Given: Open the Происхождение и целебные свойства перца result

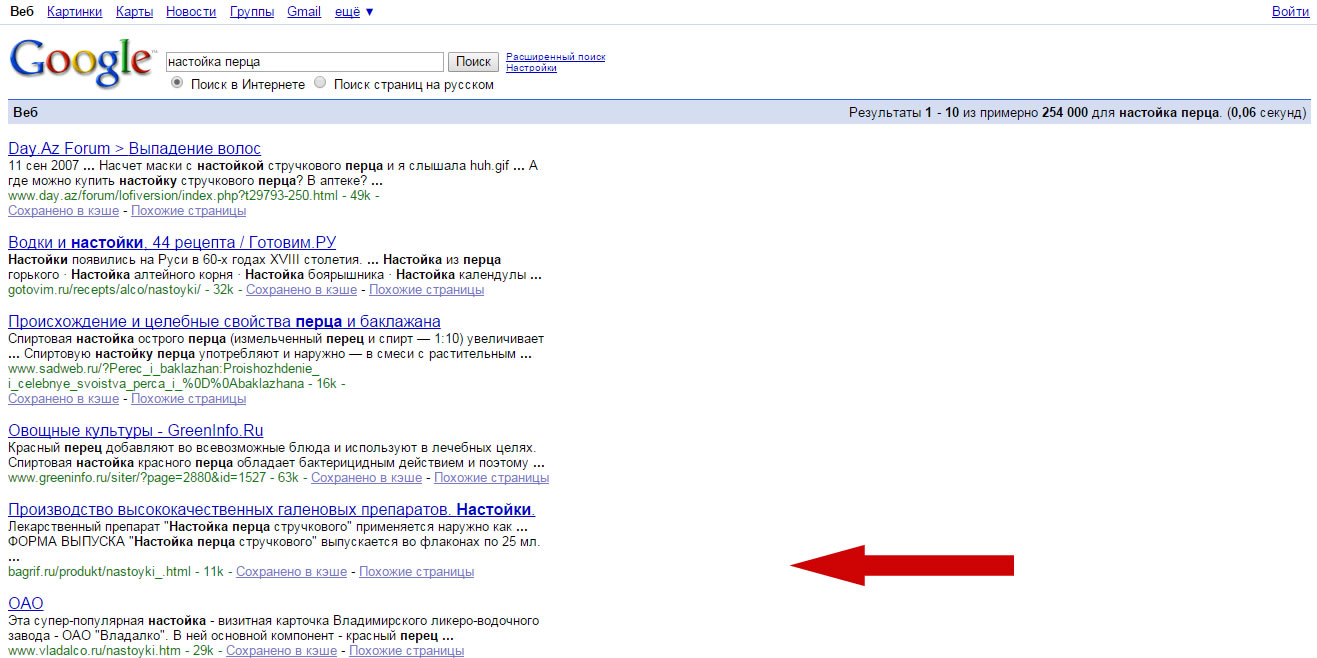Looking at the screenshot, I should (224, 322).
